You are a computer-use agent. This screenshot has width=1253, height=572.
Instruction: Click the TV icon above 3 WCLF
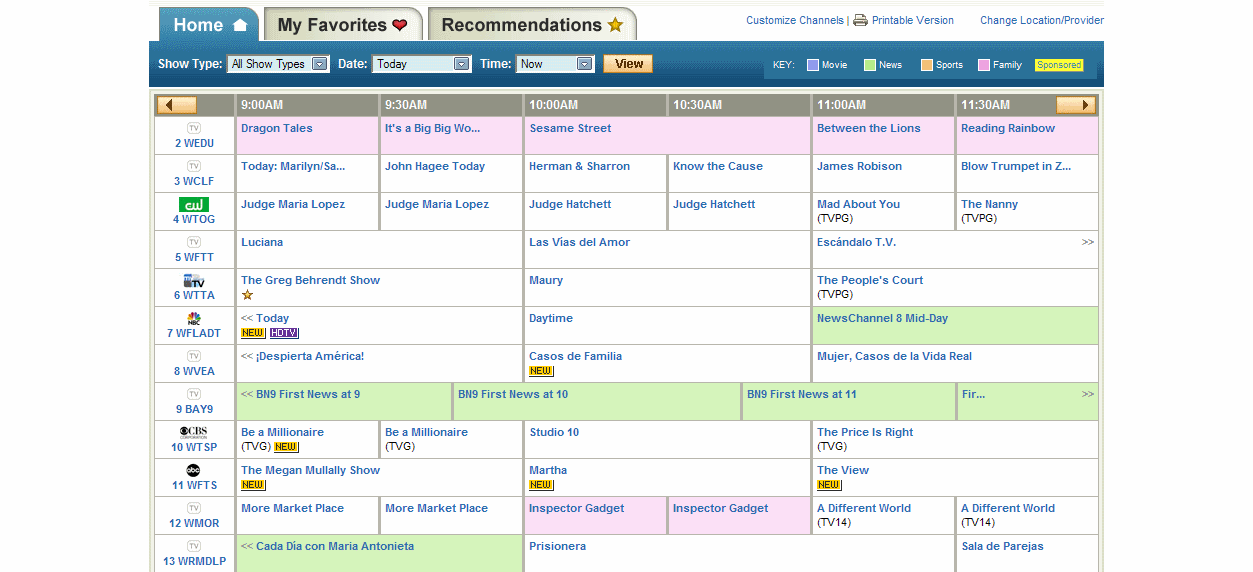pos(194,166)
